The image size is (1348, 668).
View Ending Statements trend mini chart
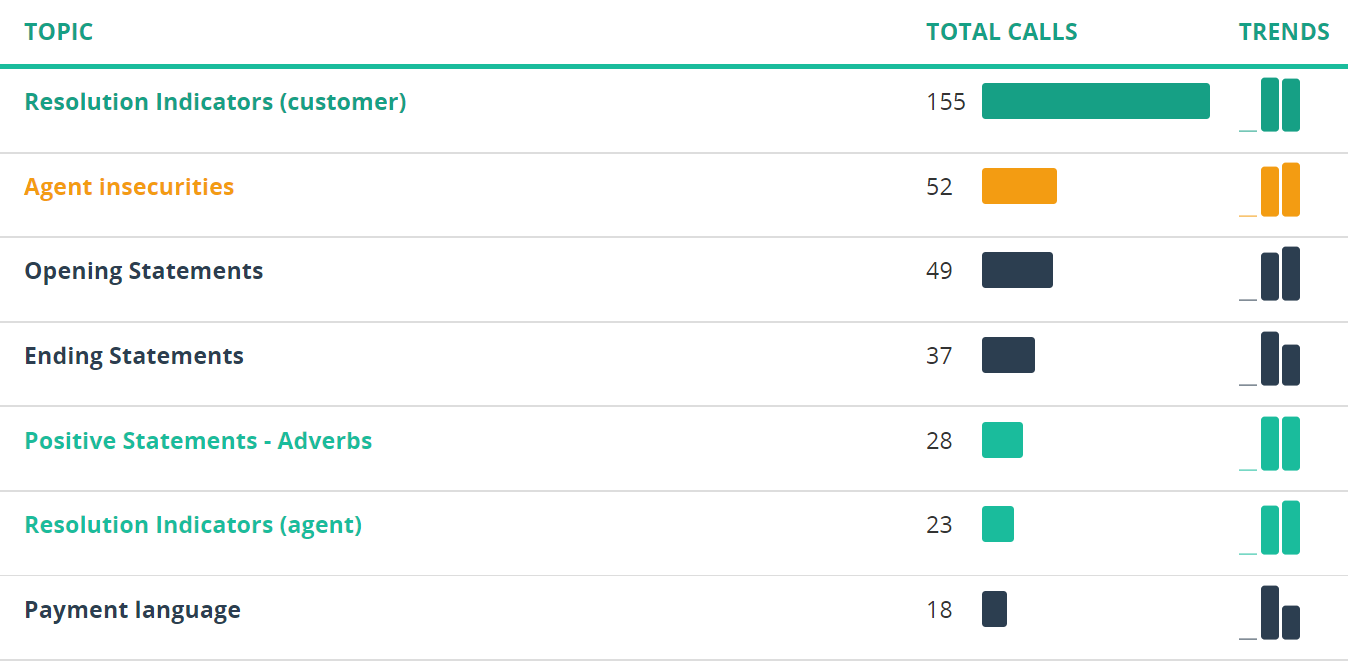[1269, 359]
